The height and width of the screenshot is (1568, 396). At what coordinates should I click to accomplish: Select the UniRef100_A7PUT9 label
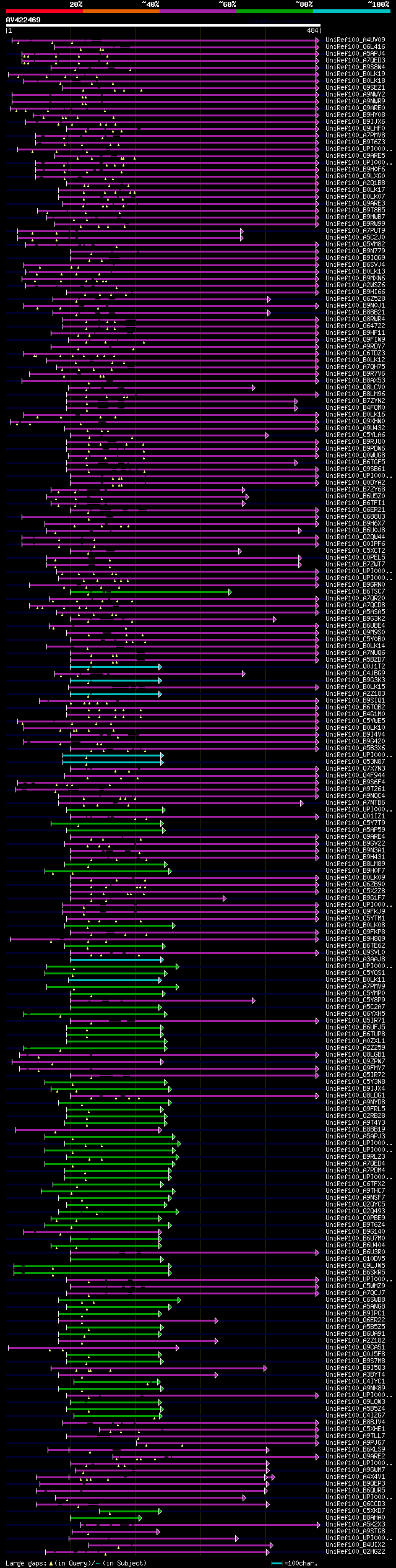tap(355, 231)
